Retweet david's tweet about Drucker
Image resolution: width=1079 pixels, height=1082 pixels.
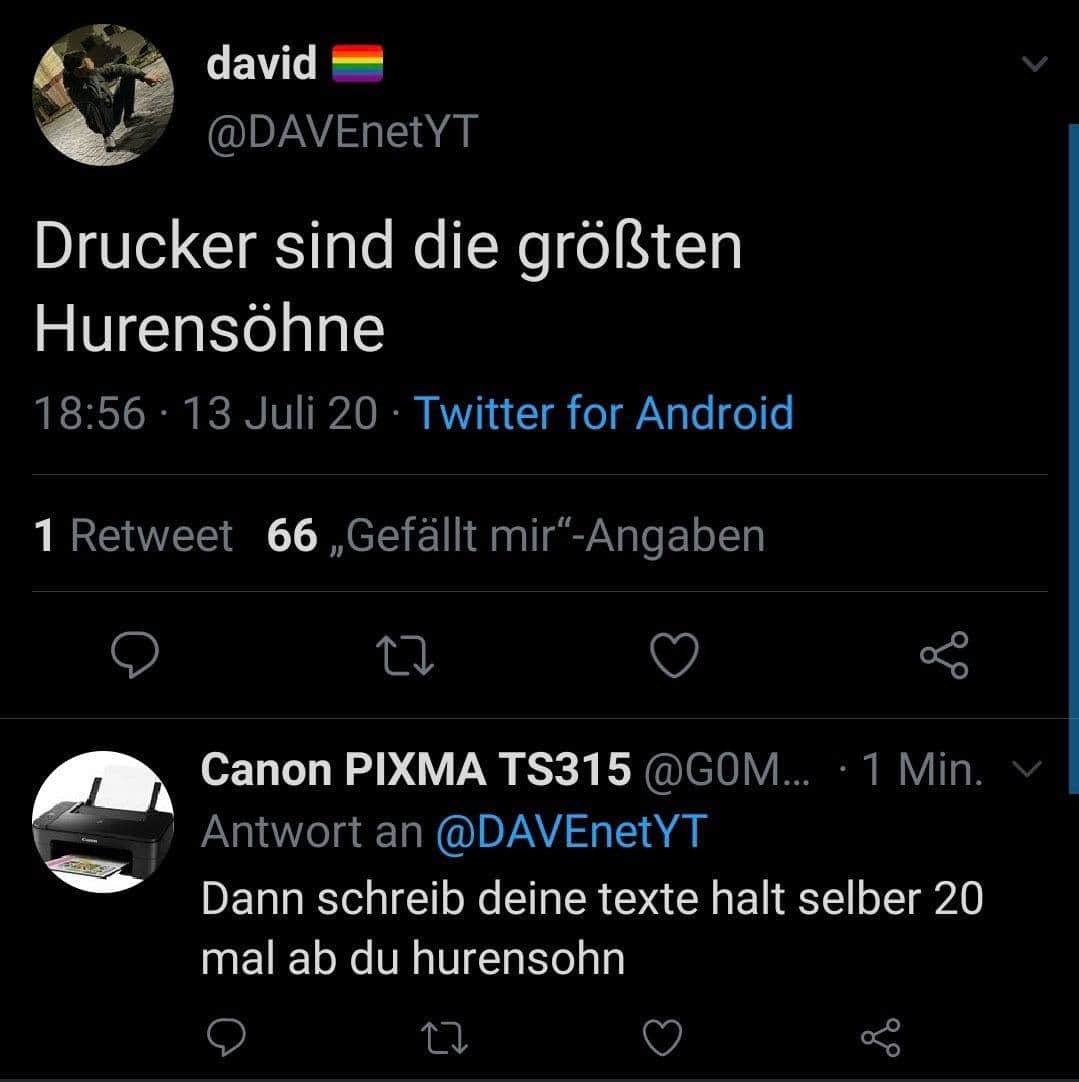tap(403, 655)
